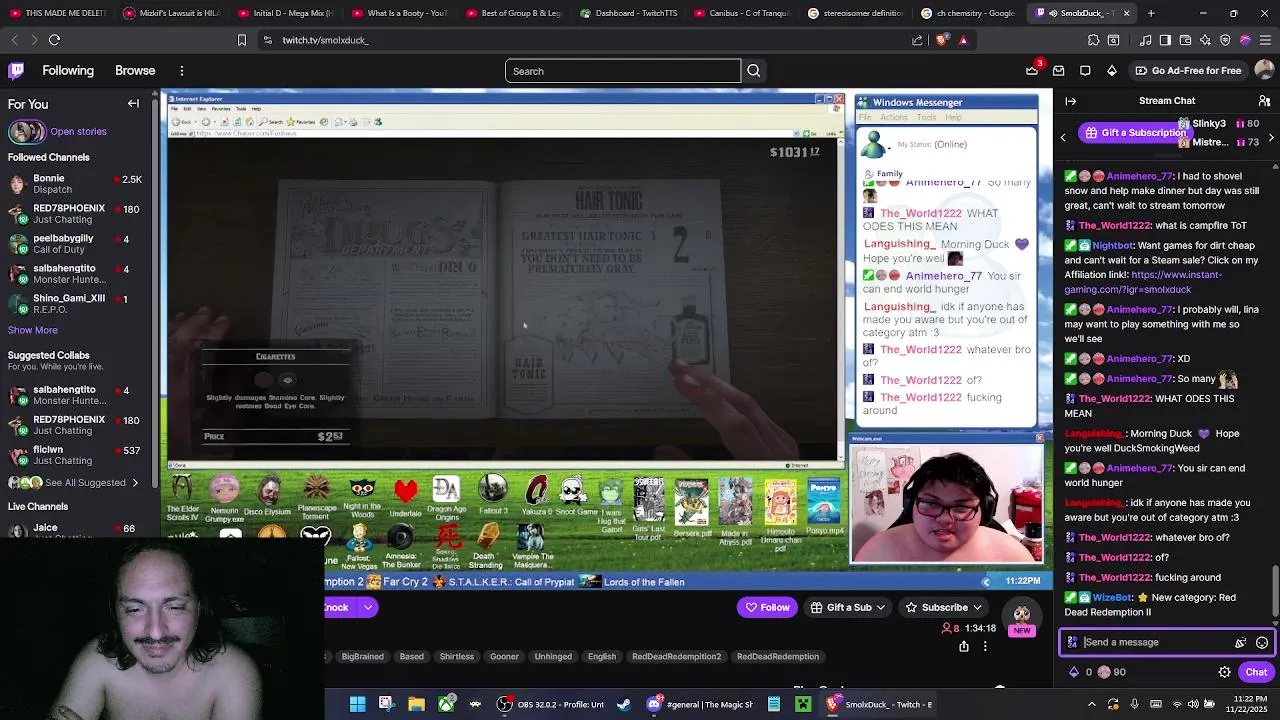Open the user avatar menu
This screenshot has height=720, width=1280.
click(x=1264, y=71)
